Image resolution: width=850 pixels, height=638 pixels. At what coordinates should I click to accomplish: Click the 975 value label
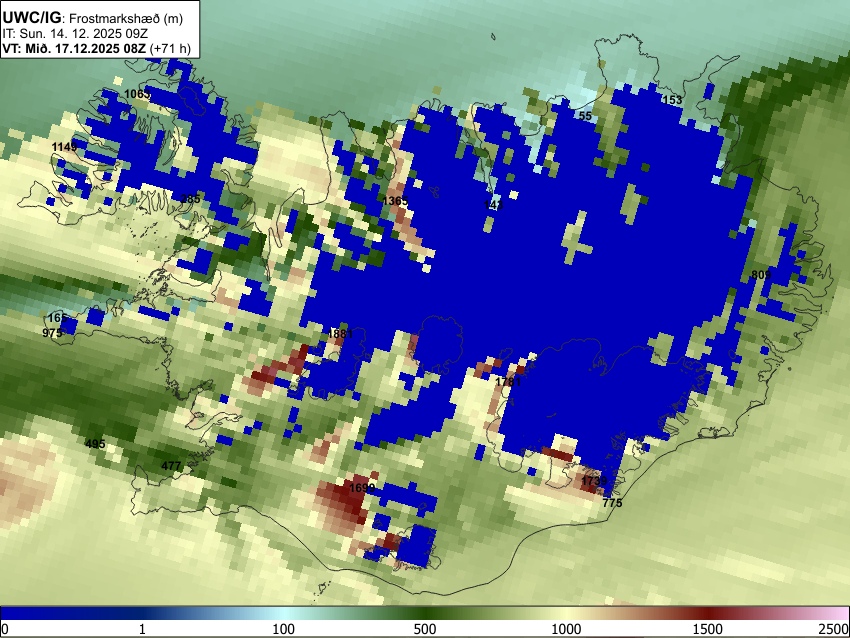point(52,333)
